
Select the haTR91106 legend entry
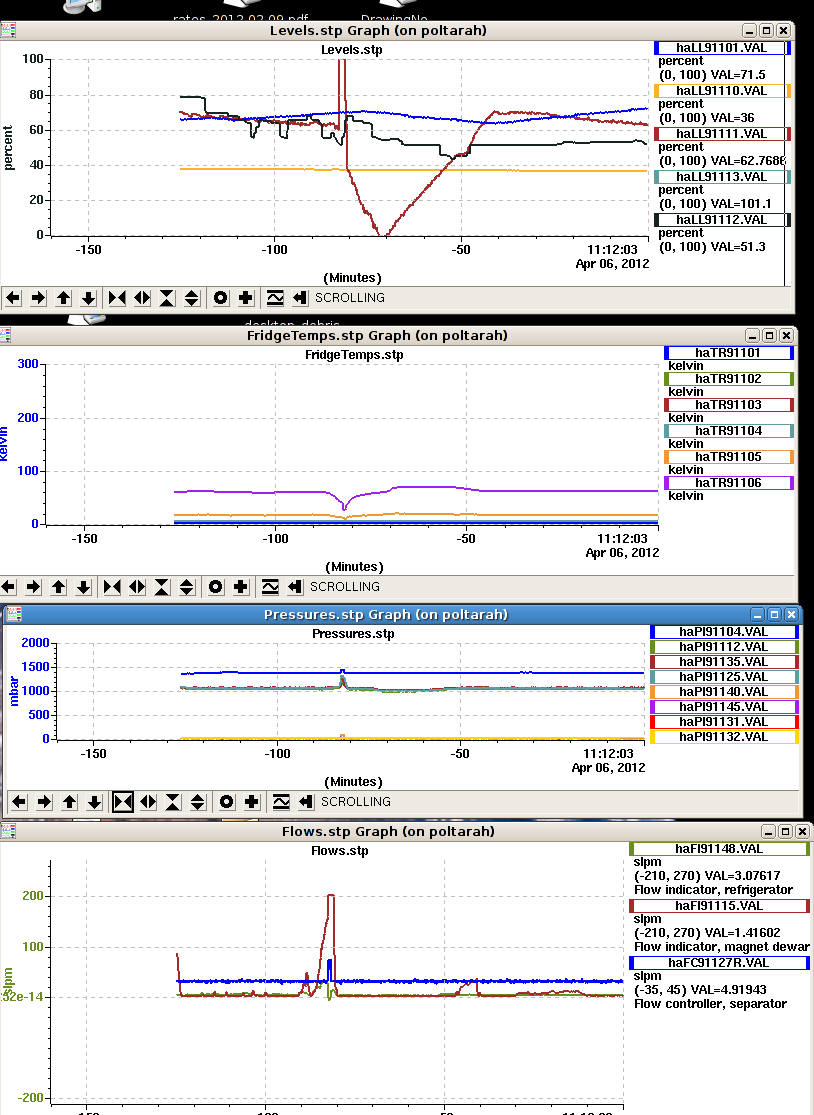729,483
